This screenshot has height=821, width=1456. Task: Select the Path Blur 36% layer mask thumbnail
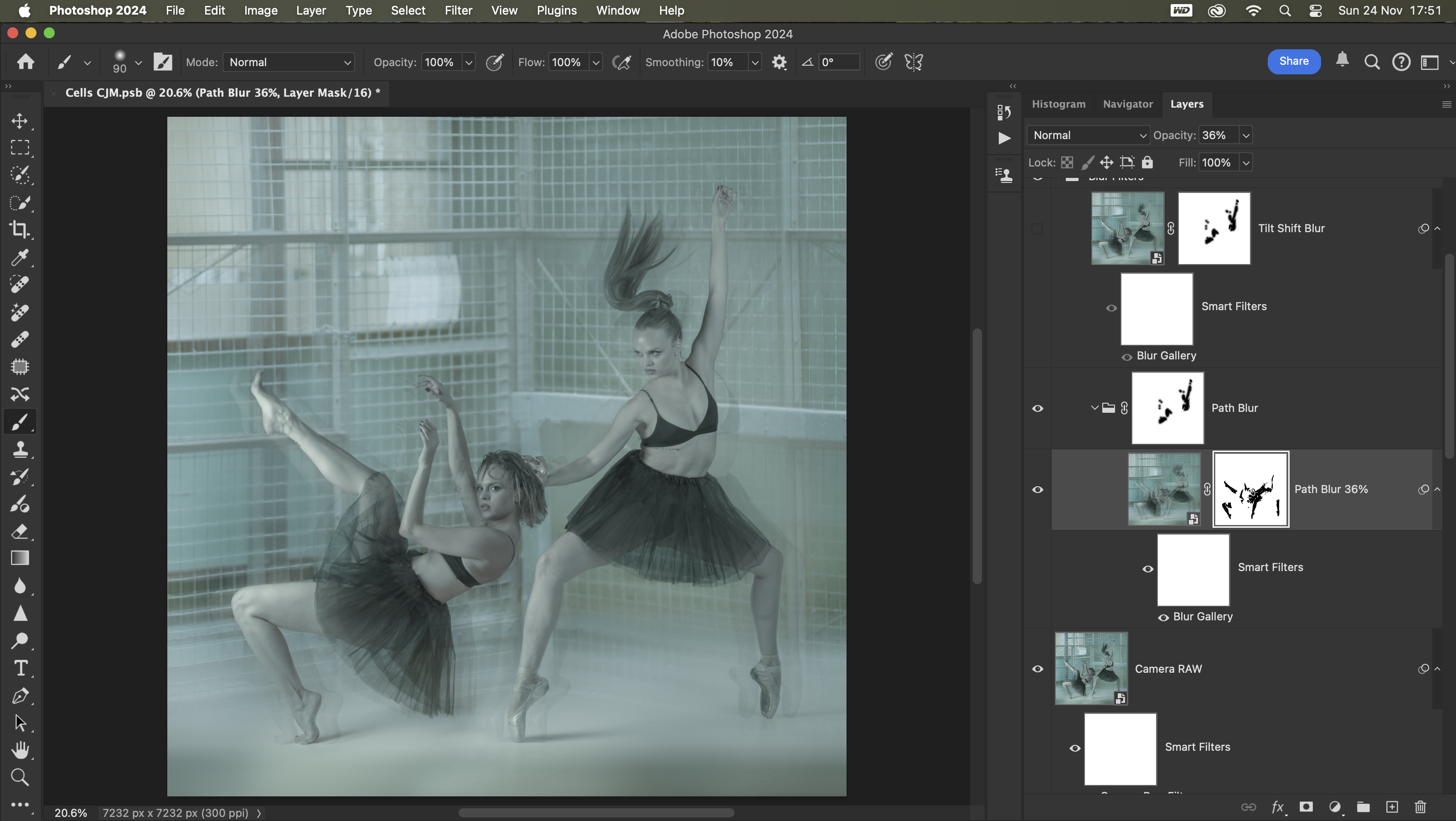click(x=1250, y=489)
